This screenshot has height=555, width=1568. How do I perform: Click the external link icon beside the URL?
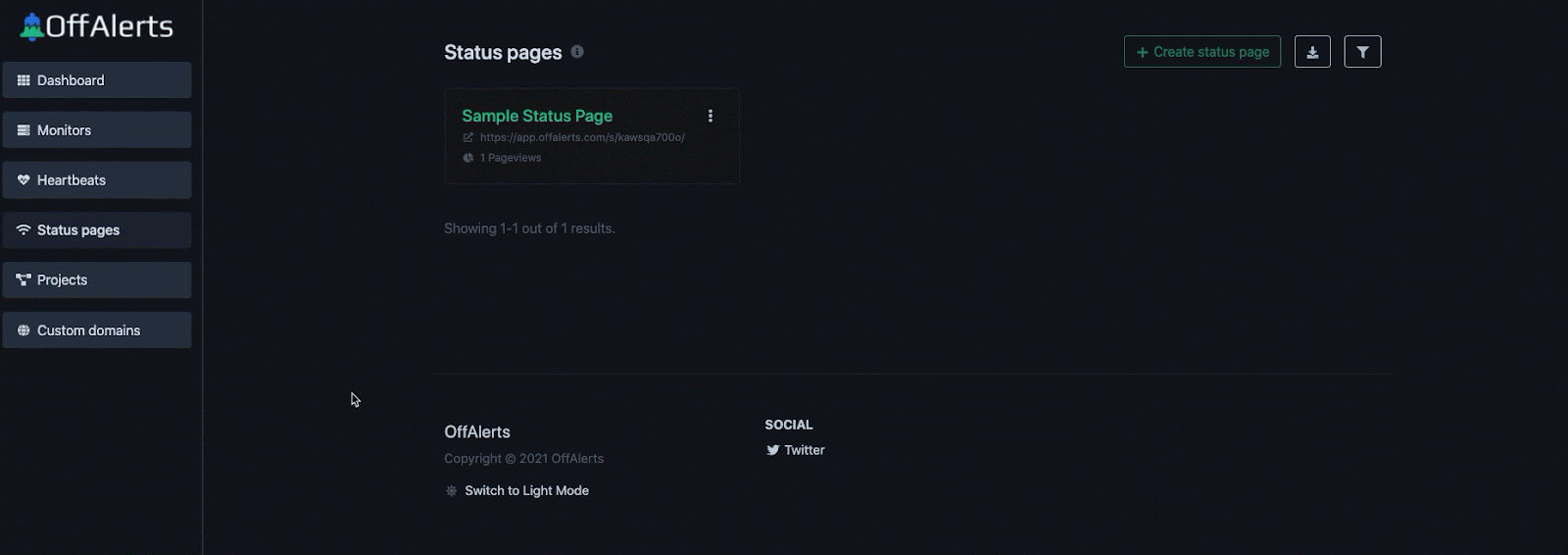pos(468,137)
